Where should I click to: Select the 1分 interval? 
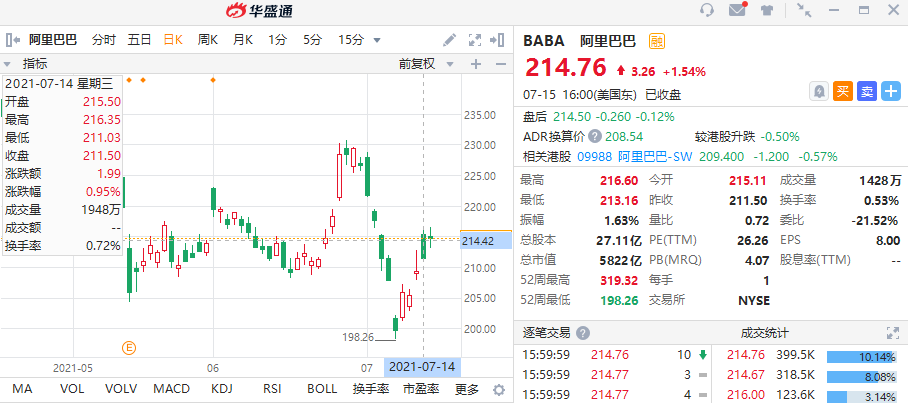(277, 40)
